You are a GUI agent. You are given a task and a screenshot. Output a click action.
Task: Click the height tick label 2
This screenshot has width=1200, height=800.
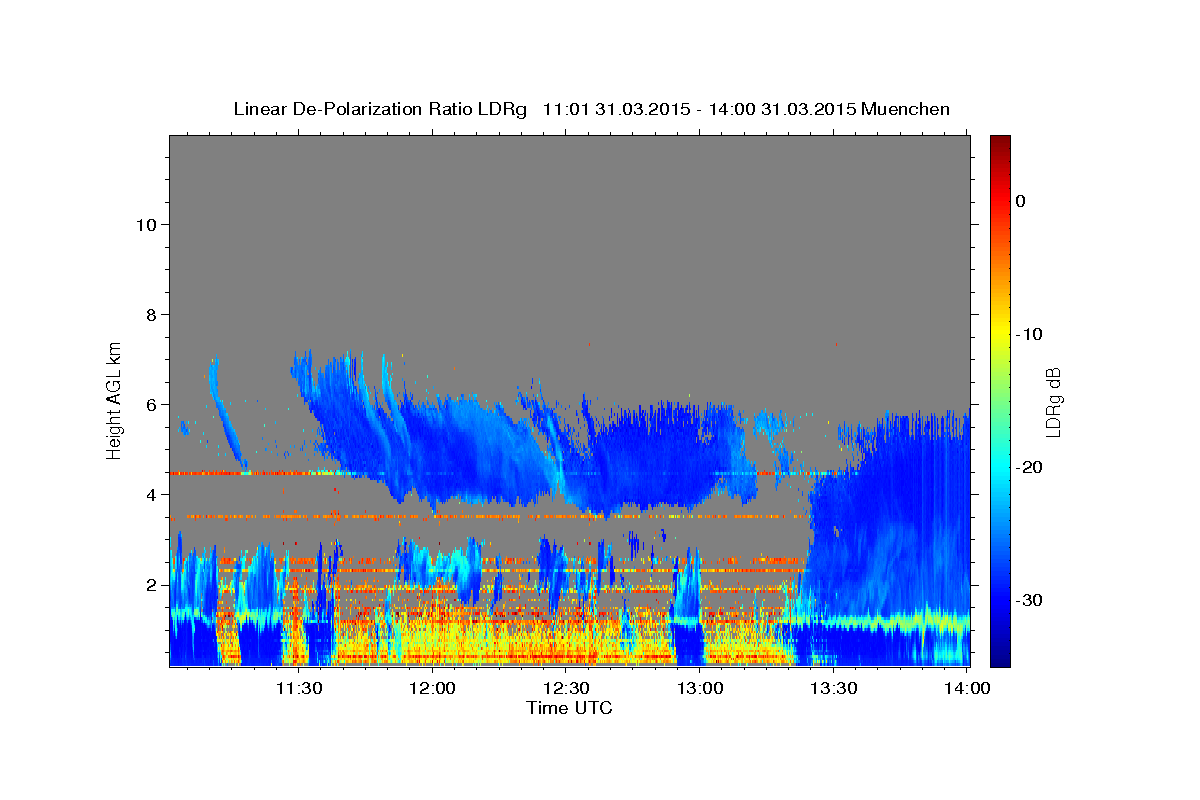coord(150,584)
